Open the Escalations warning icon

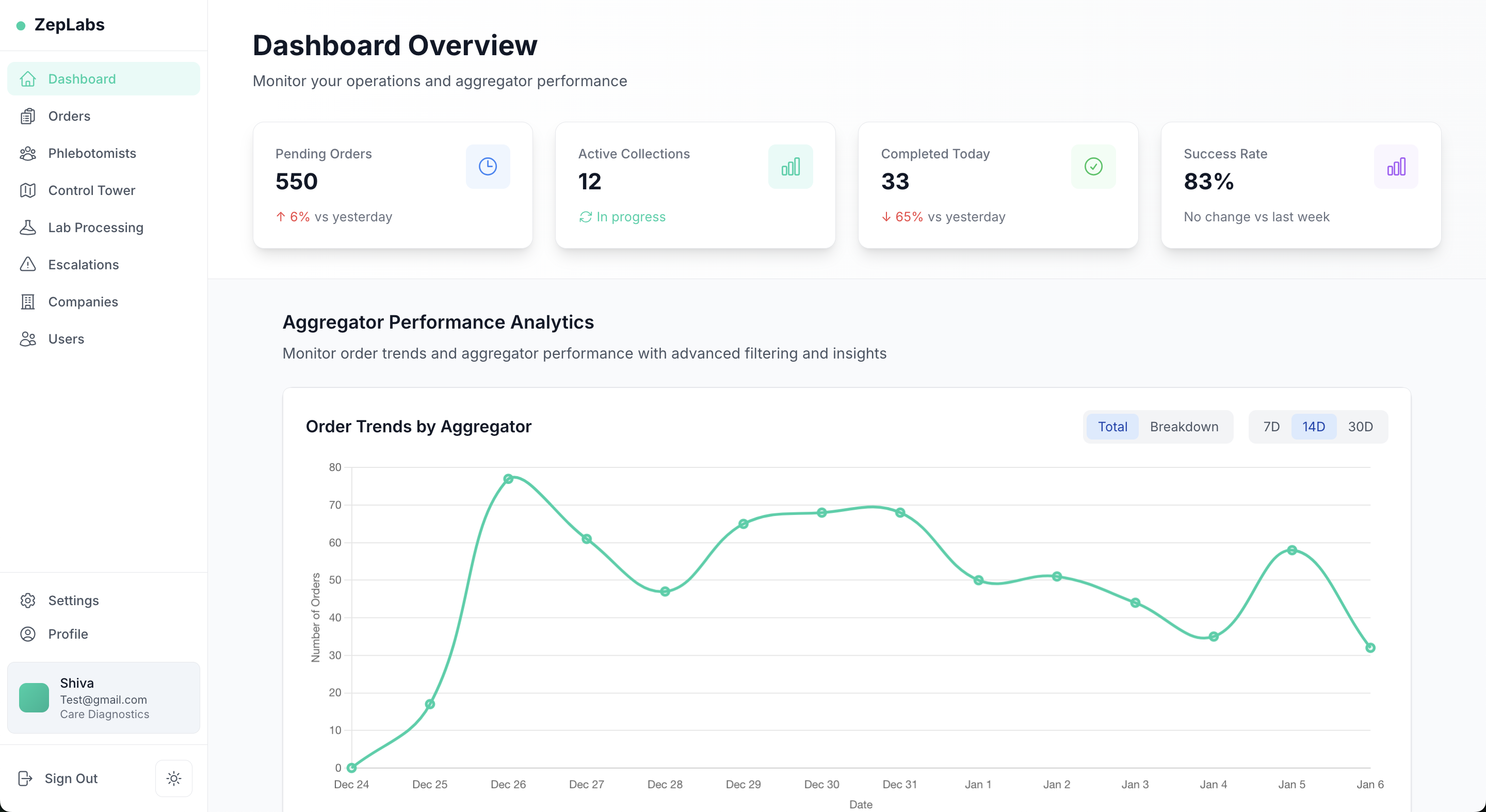28,264
